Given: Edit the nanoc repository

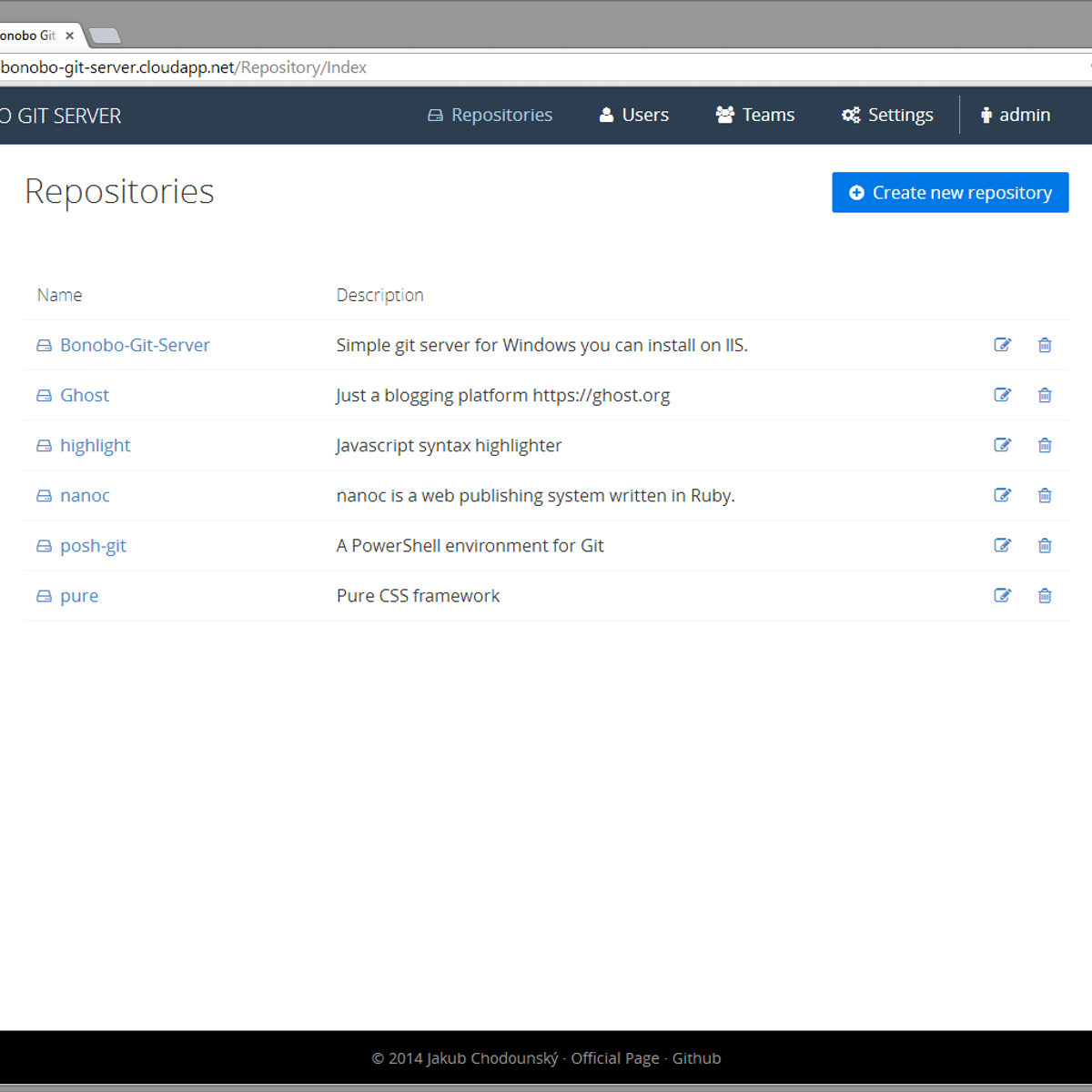Looking at the screenshot, I should tap(1002, 495).
